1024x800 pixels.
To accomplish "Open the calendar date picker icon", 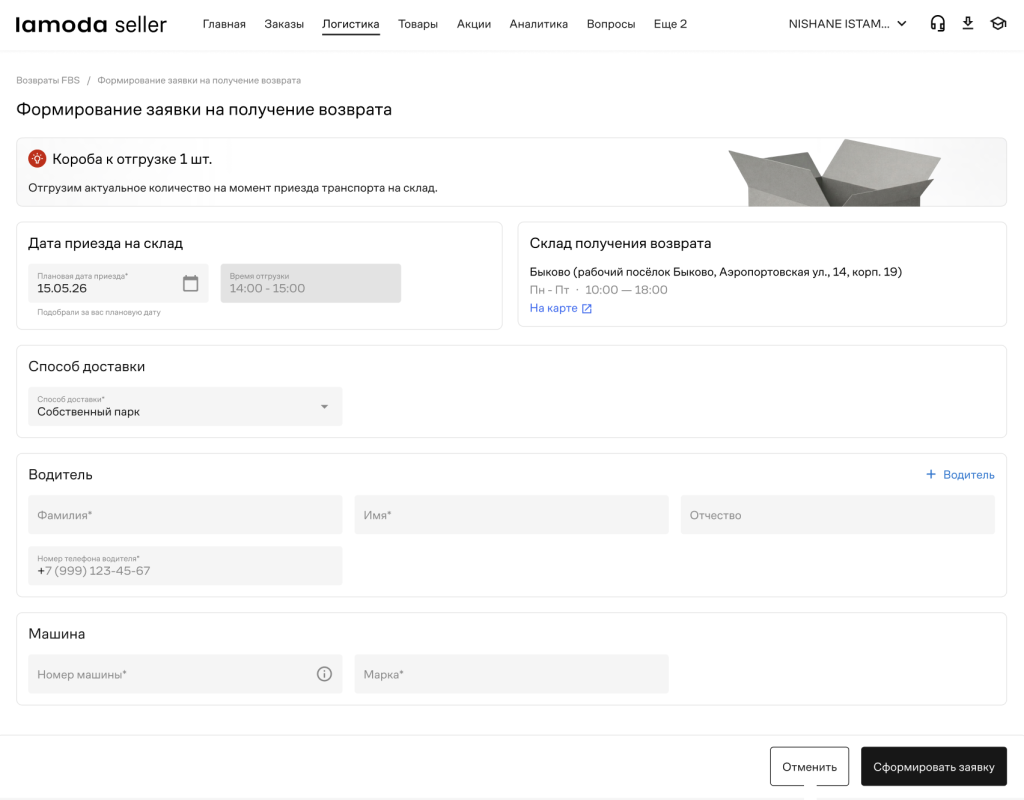I will coord(190,283).
